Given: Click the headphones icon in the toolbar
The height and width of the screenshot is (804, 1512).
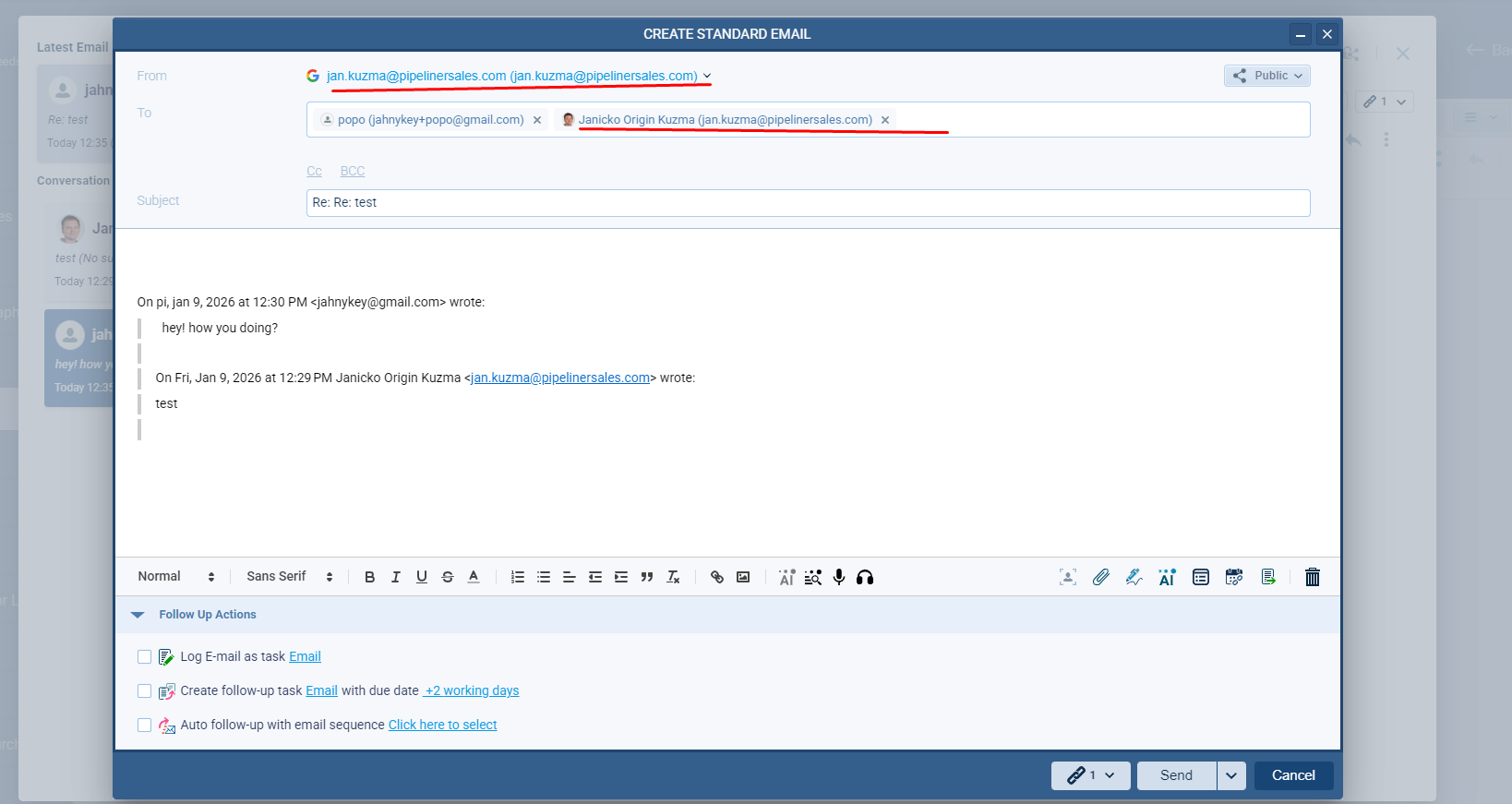Looking at the screenshot, I should [865, 577].
